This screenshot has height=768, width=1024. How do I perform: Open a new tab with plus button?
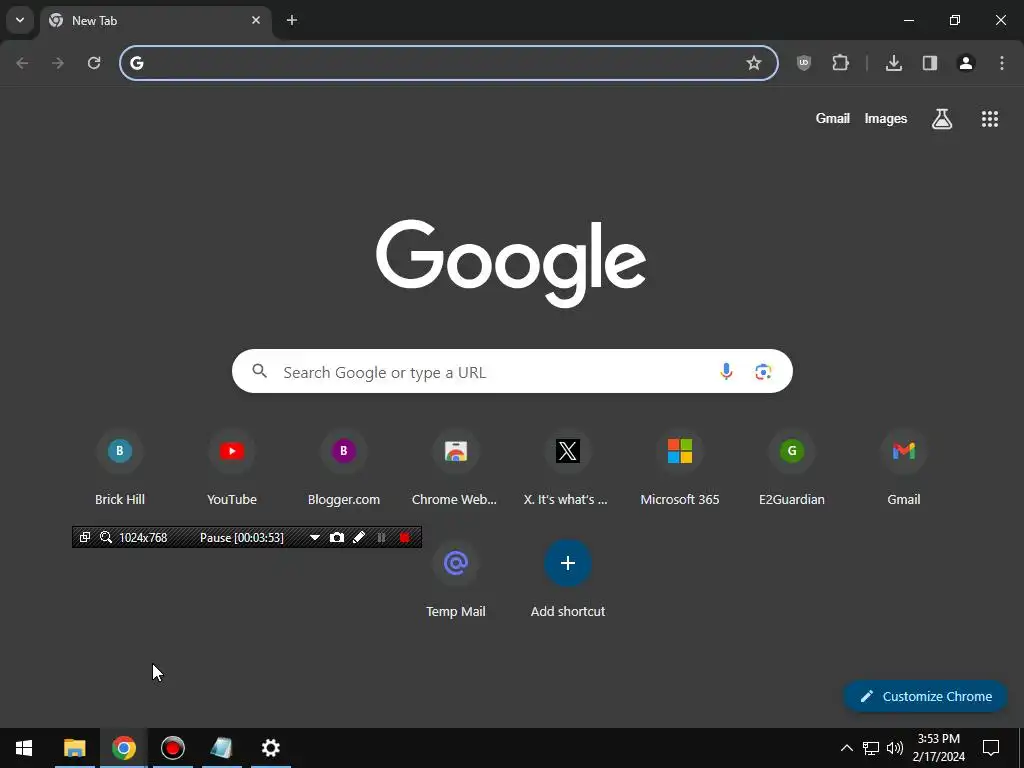tap(292, 20)
